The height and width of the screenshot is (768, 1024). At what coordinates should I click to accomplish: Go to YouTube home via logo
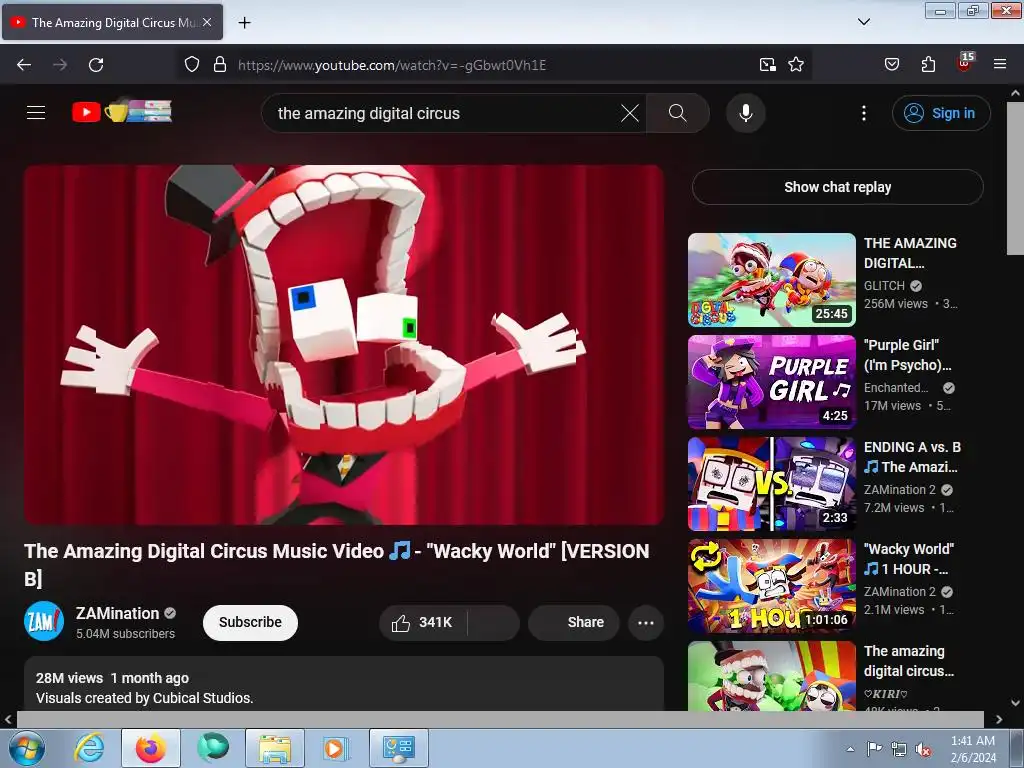point(121,112)
